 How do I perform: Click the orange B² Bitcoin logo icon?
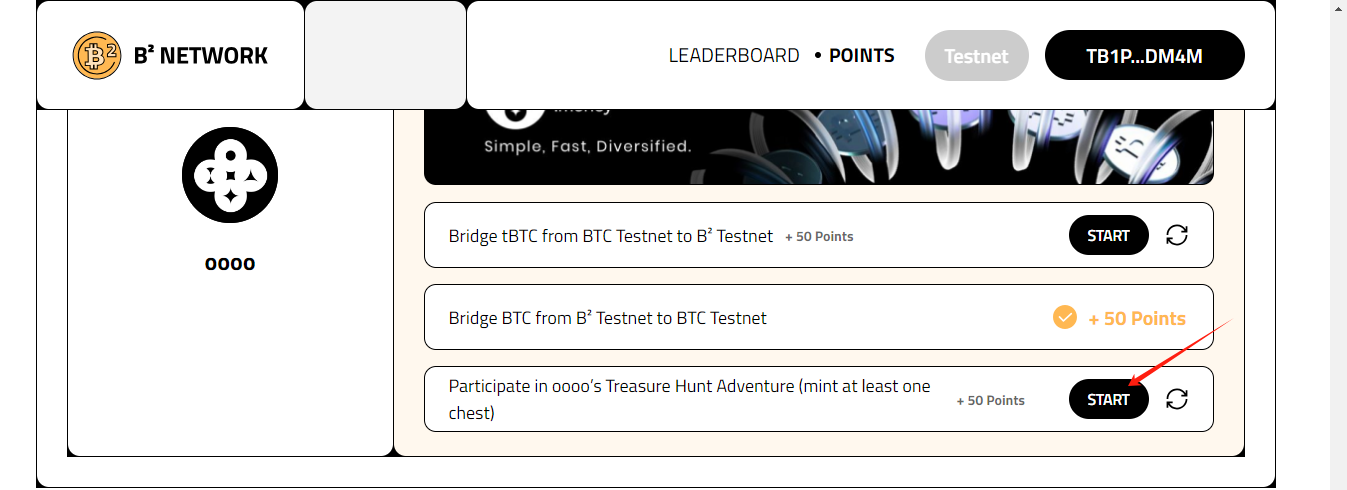(x=97, y=56)
